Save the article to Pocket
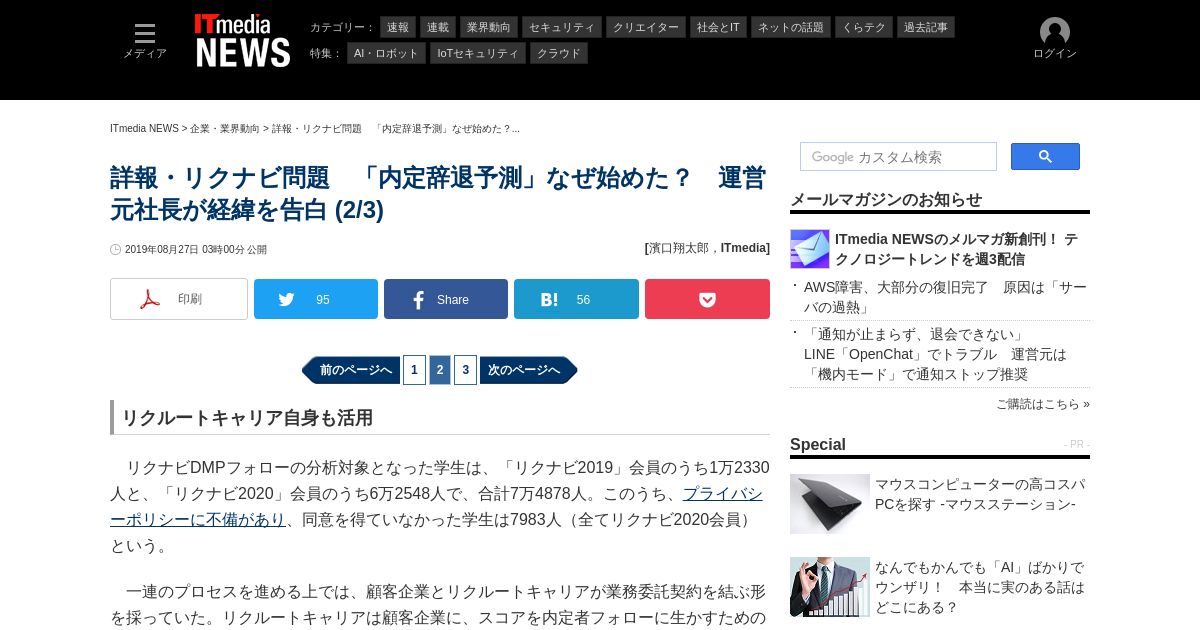Image resolution: width=1200 pixels, height=630 pixels. pyautogui.click(x=707, y=299)
